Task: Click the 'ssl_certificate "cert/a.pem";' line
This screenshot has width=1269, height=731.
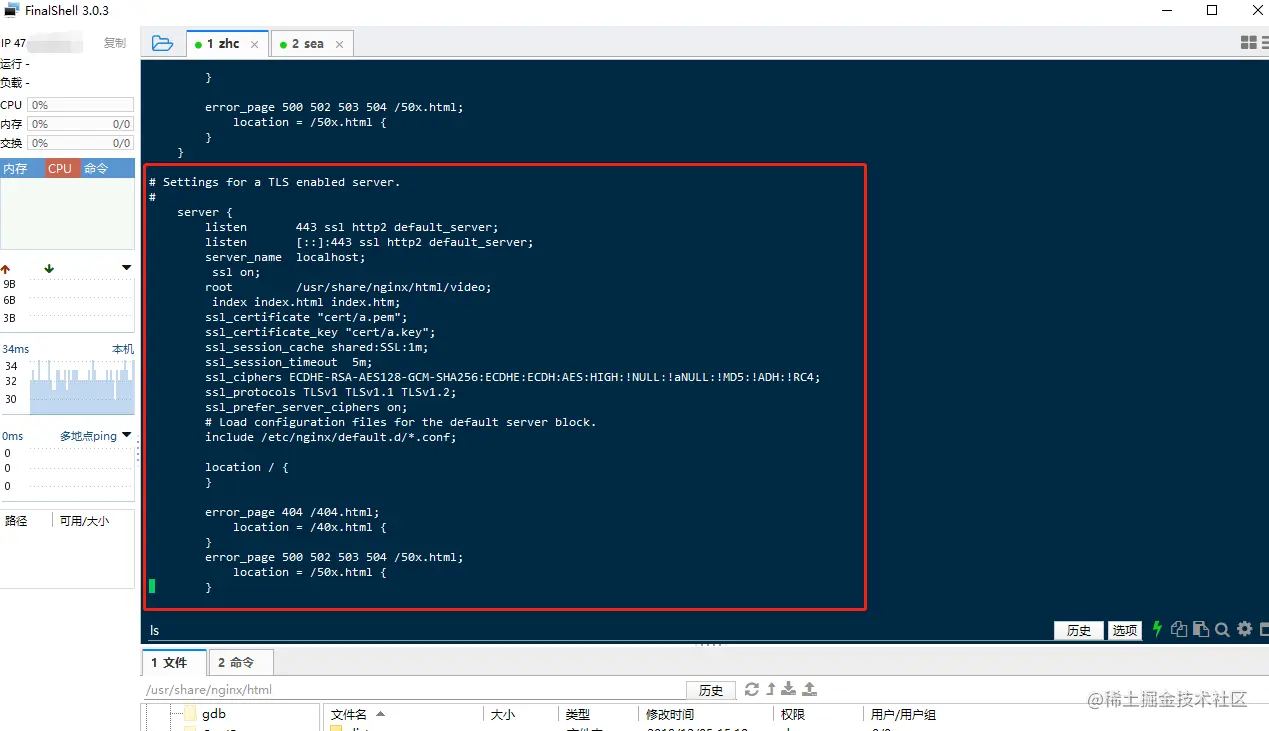Action: 306,317
